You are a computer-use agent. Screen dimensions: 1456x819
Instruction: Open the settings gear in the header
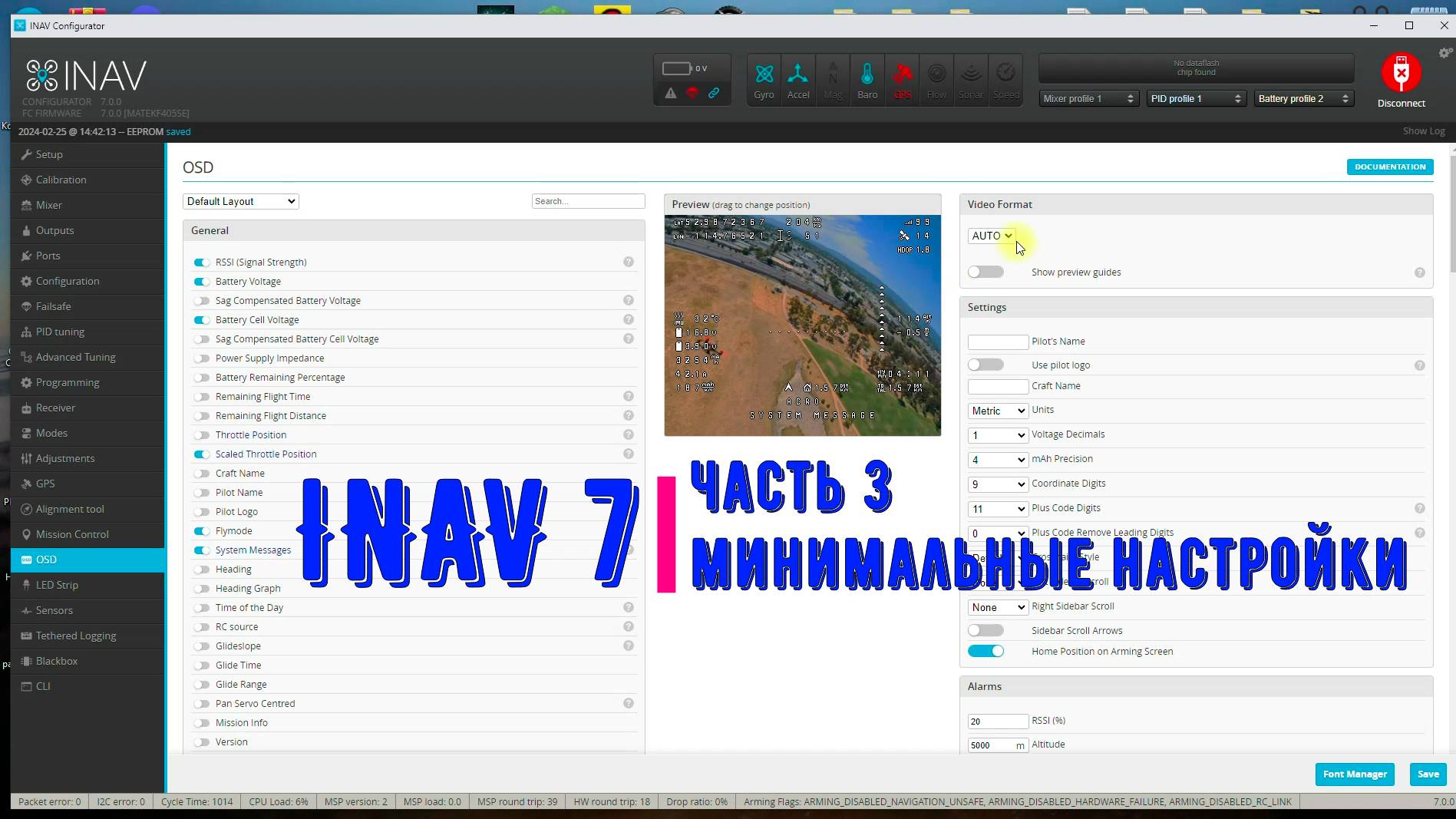(x=1444, y=53)
